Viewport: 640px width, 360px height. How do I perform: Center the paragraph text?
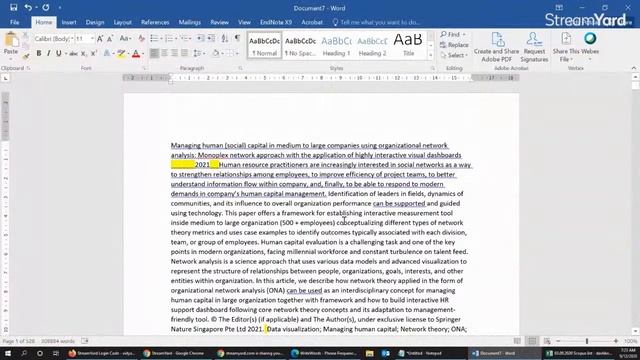[164, 53]
